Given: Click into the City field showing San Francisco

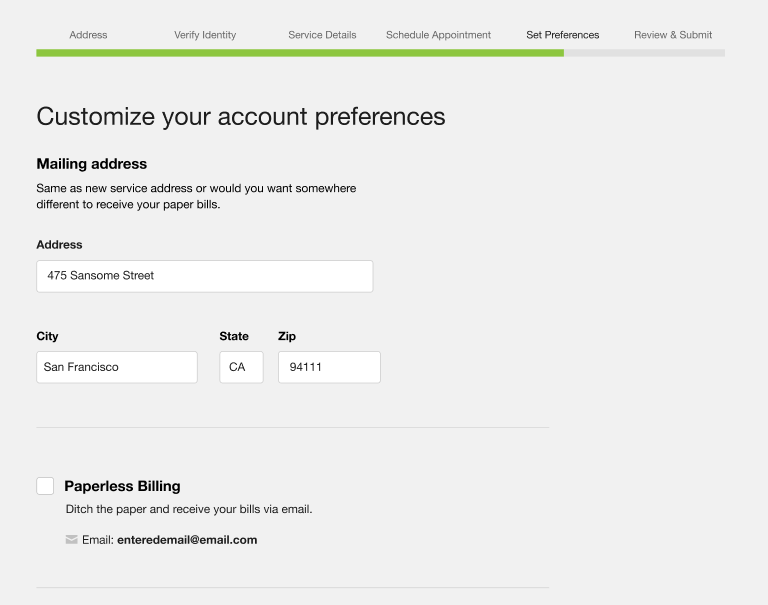Looking at the screenshot, I should [116, 367].
